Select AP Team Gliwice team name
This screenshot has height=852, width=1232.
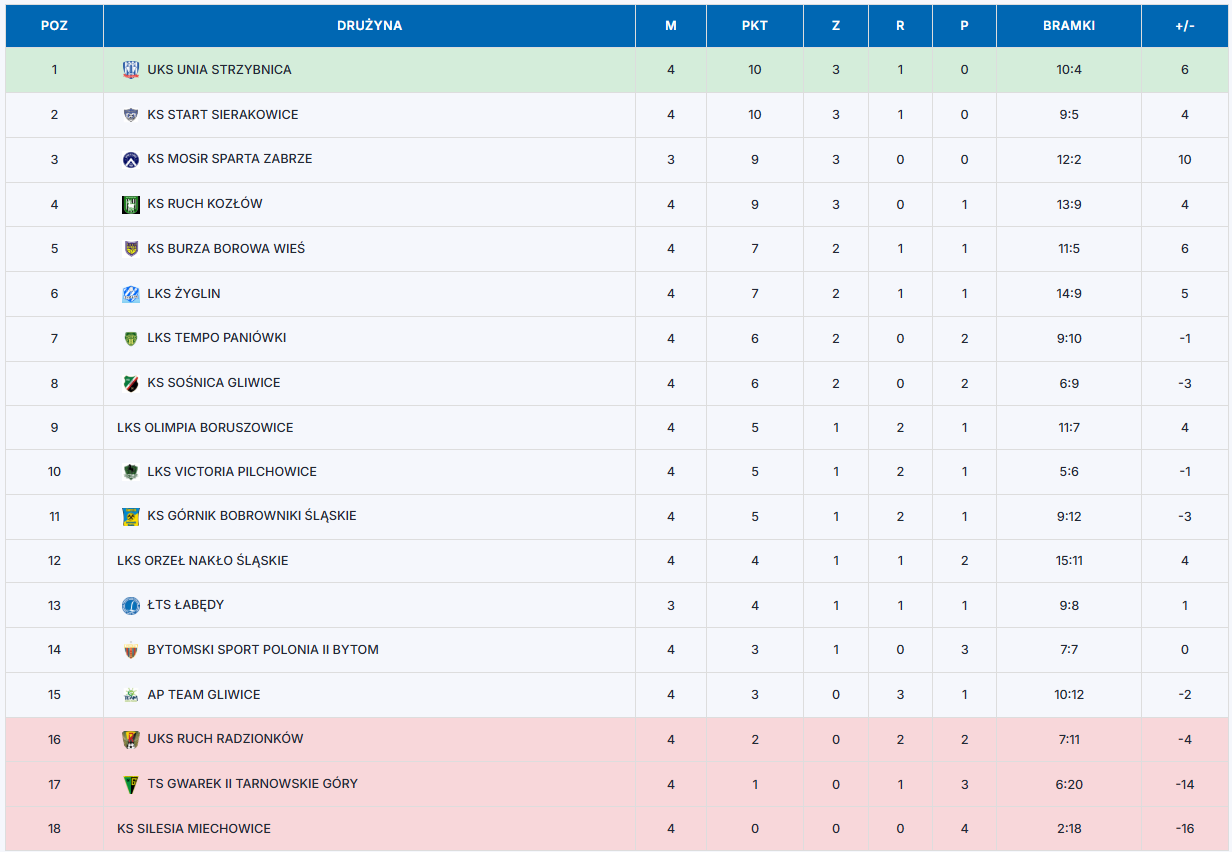tap(204, 695)
